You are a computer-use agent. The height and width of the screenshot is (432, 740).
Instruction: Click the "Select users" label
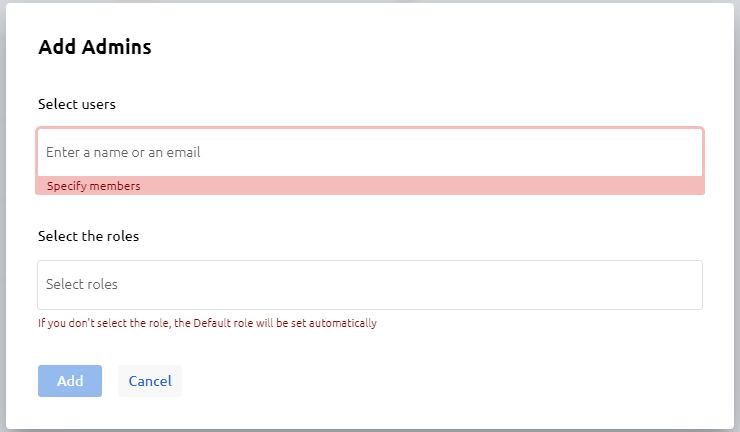77,104
